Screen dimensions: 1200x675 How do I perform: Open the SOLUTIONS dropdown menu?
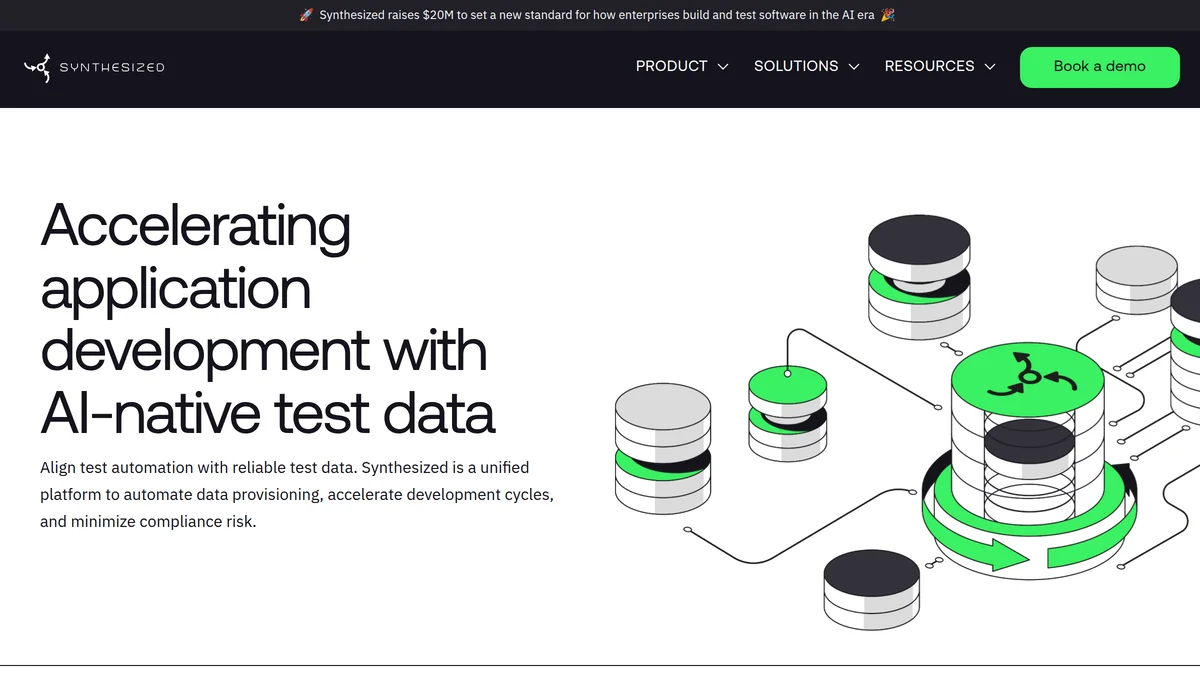854,66
